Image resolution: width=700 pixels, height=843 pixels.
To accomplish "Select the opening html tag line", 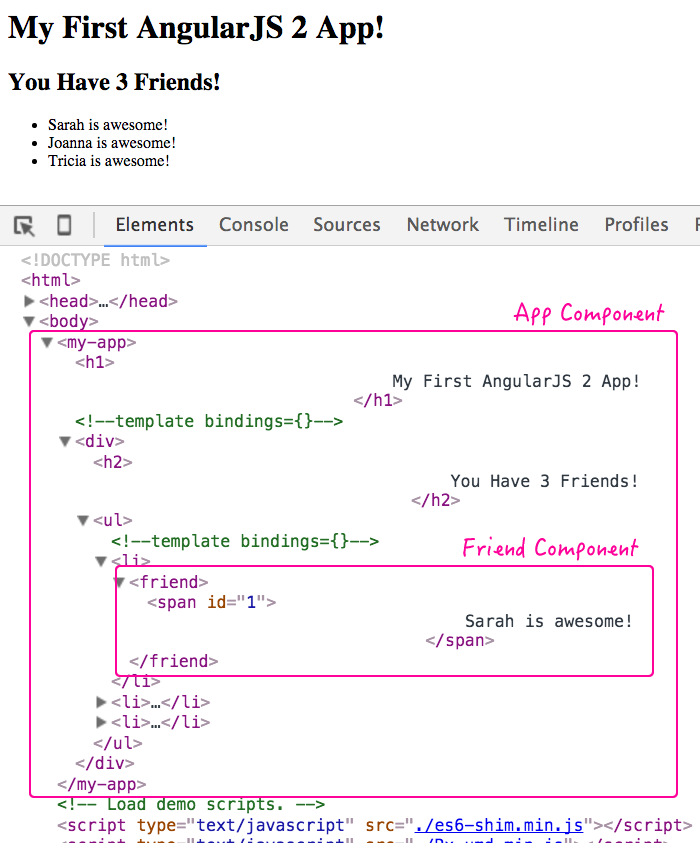I will [x=51, y=280].
